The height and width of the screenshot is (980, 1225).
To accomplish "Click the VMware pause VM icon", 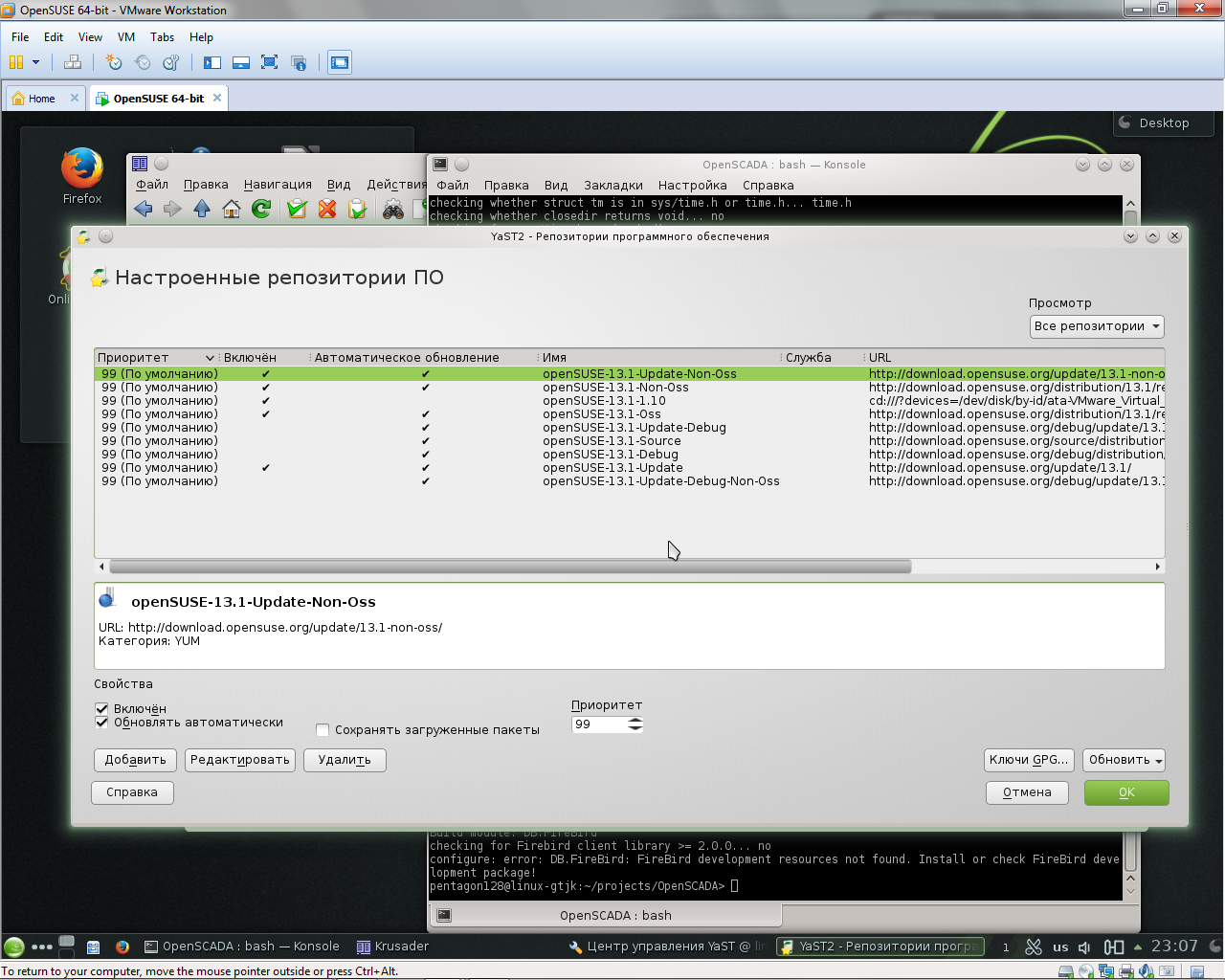I will coord(16,63).
